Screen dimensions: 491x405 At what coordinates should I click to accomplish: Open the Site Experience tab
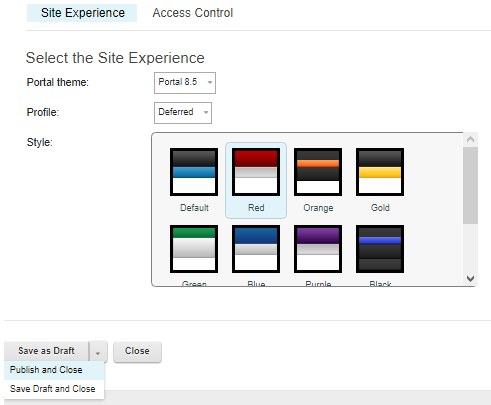[x=82, y=13]
